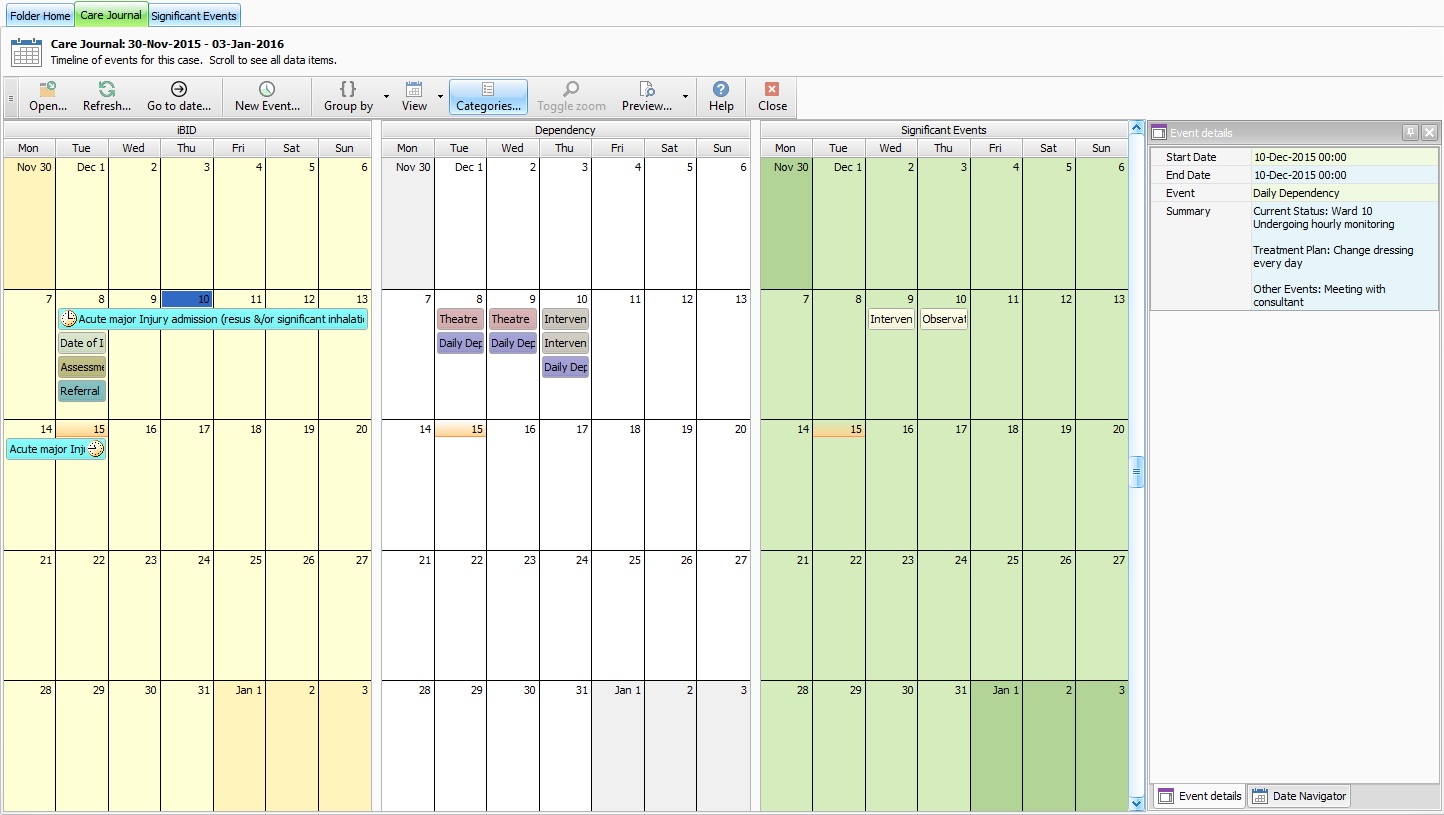Select Daily Dependency event on Thursday 10
Image resolution: width=1444 pixels, height=815 pixels.
pos(565,367)
